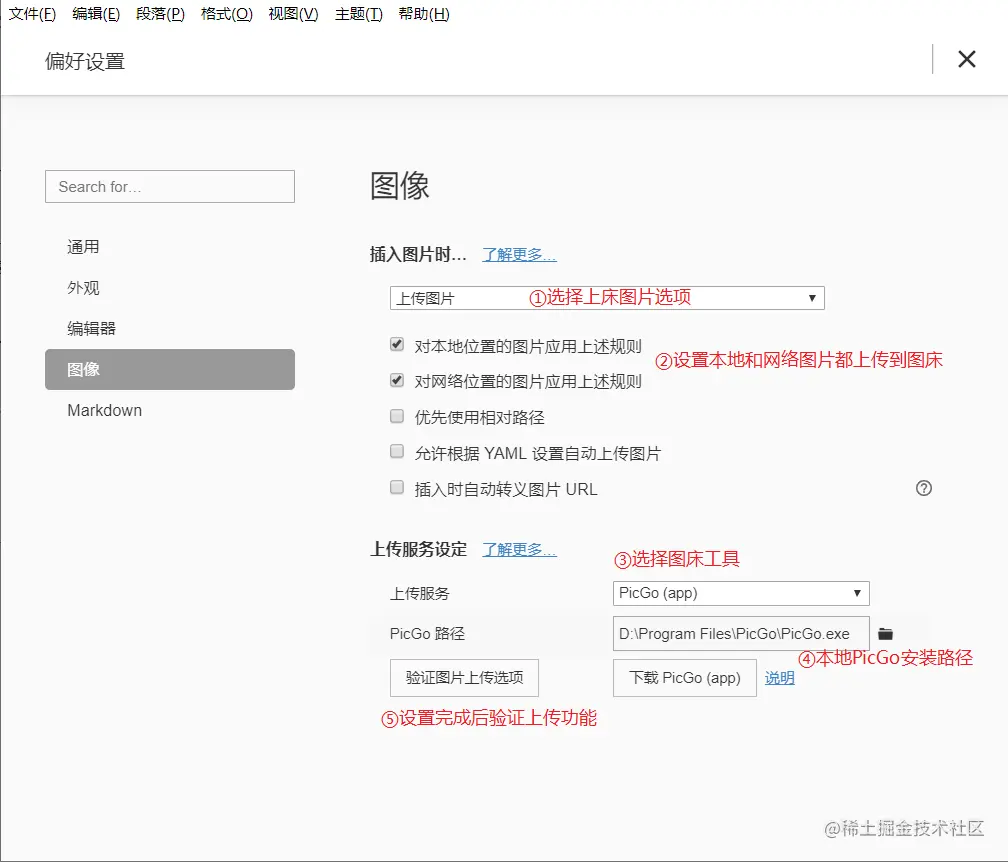Click 下载 PicGo (app) button
Image resolution: width=1008 pixels, height=862 pixels.
685,678
